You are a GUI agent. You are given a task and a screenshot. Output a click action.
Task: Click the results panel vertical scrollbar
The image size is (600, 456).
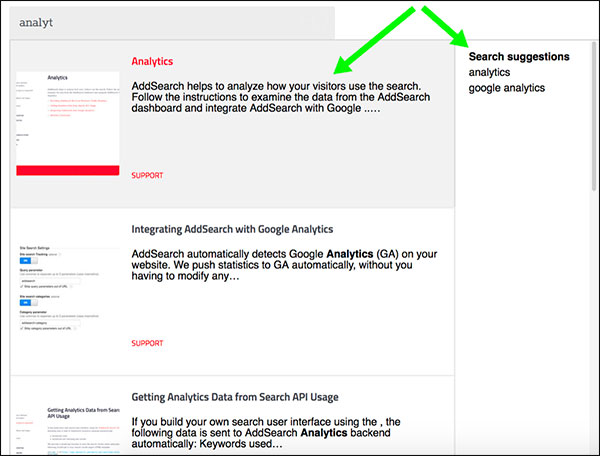594,115
